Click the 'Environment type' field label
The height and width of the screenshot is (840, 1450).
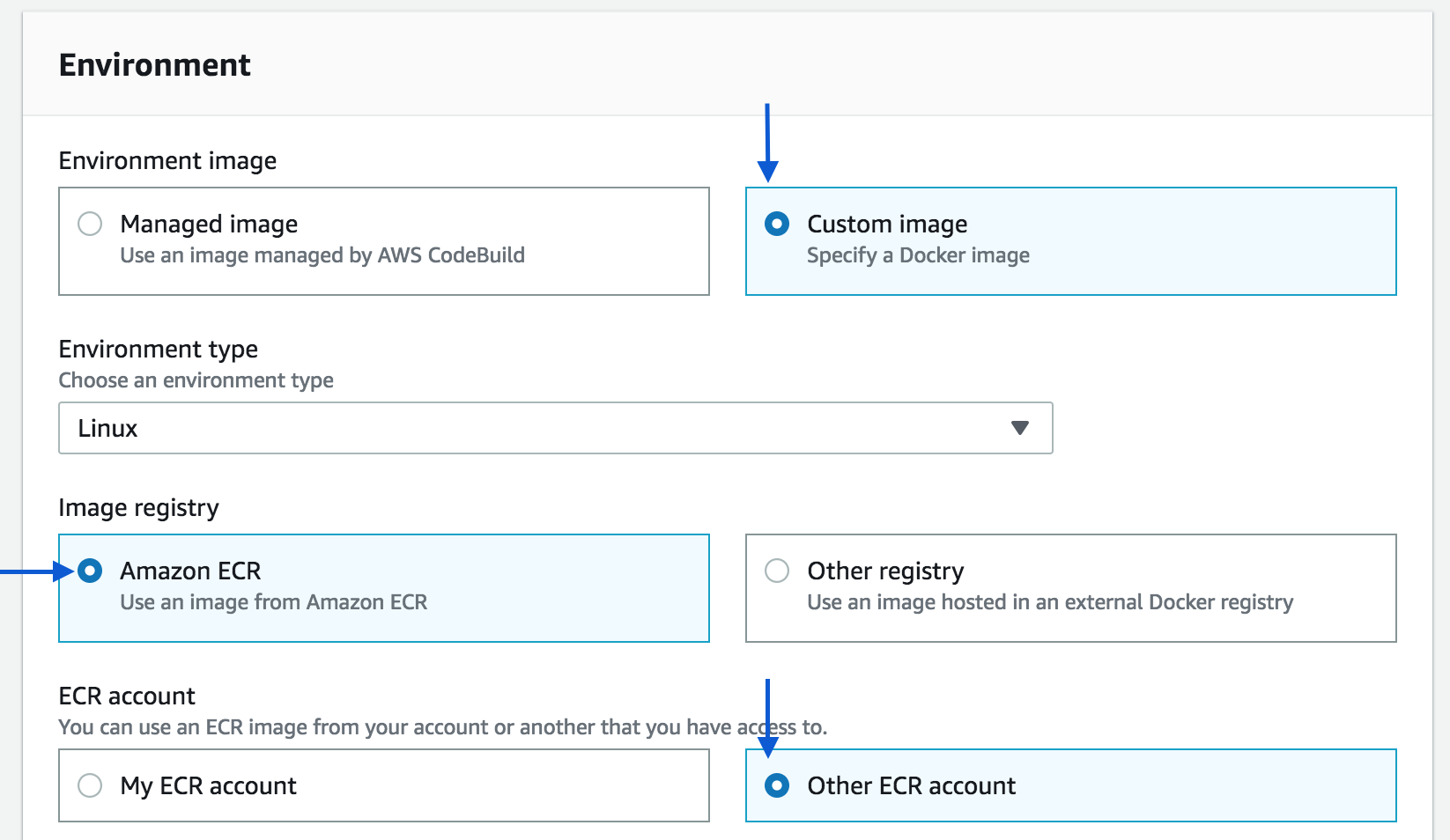pos(158,349)
